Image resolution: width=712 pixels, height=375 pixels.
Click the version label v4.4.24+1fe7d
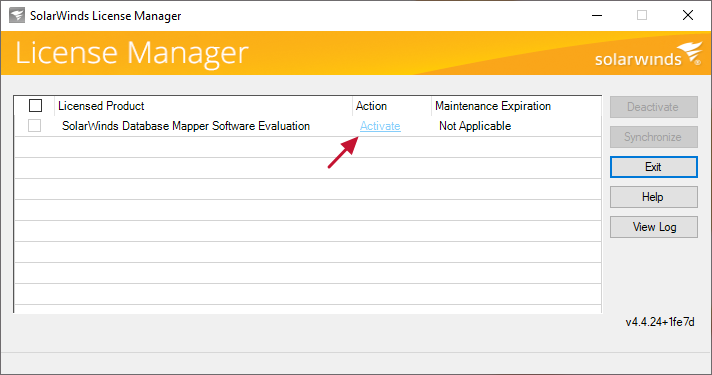pyautogui.click(x=660, y=322)
